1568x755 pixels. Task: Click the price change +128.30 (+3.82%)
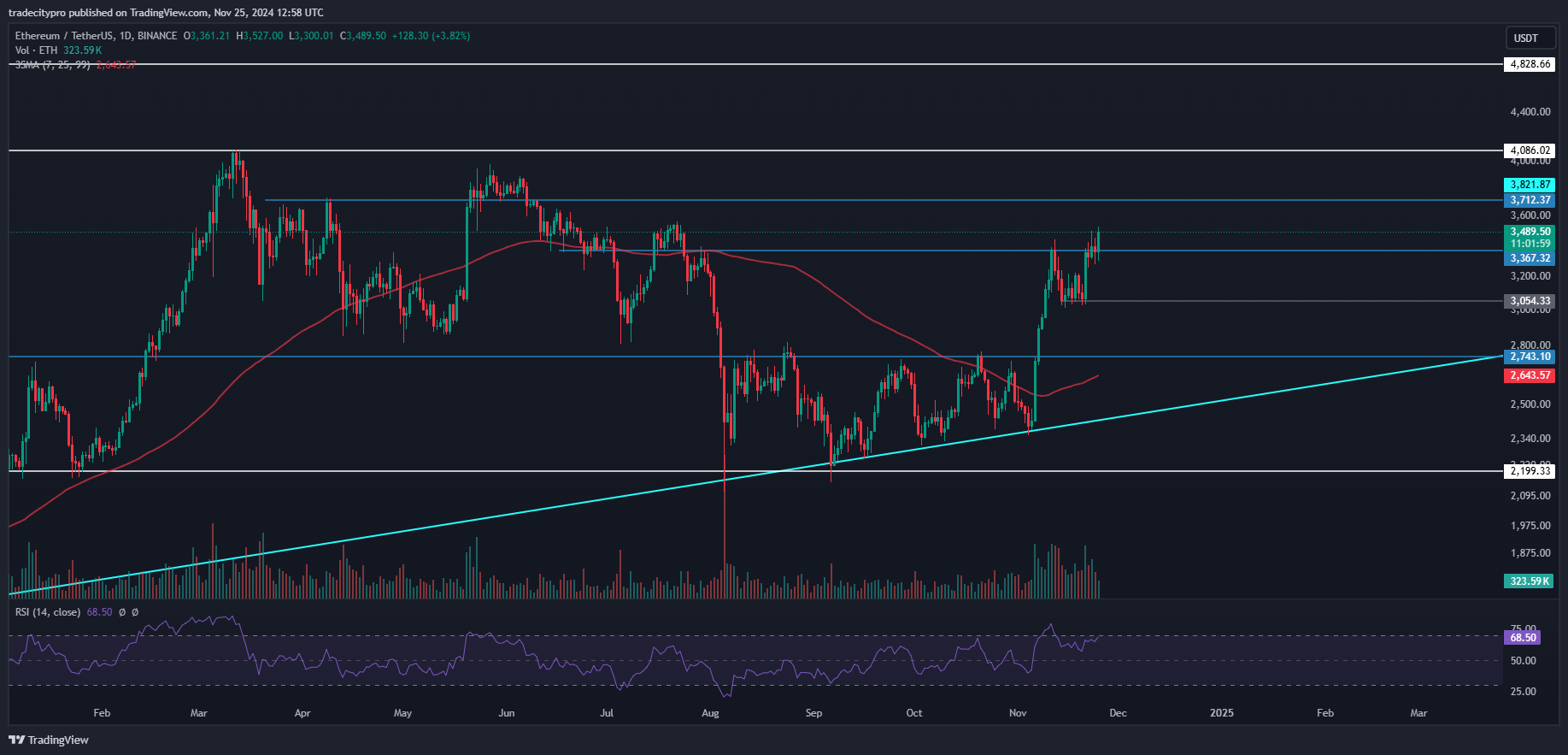431,36
